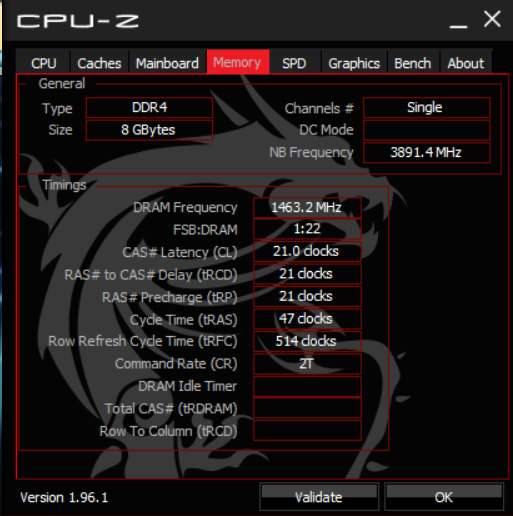Image resolution: width=513 pixels, height=516 pixels.
Task: Go to the SPD tab
Action: [294, 62]
